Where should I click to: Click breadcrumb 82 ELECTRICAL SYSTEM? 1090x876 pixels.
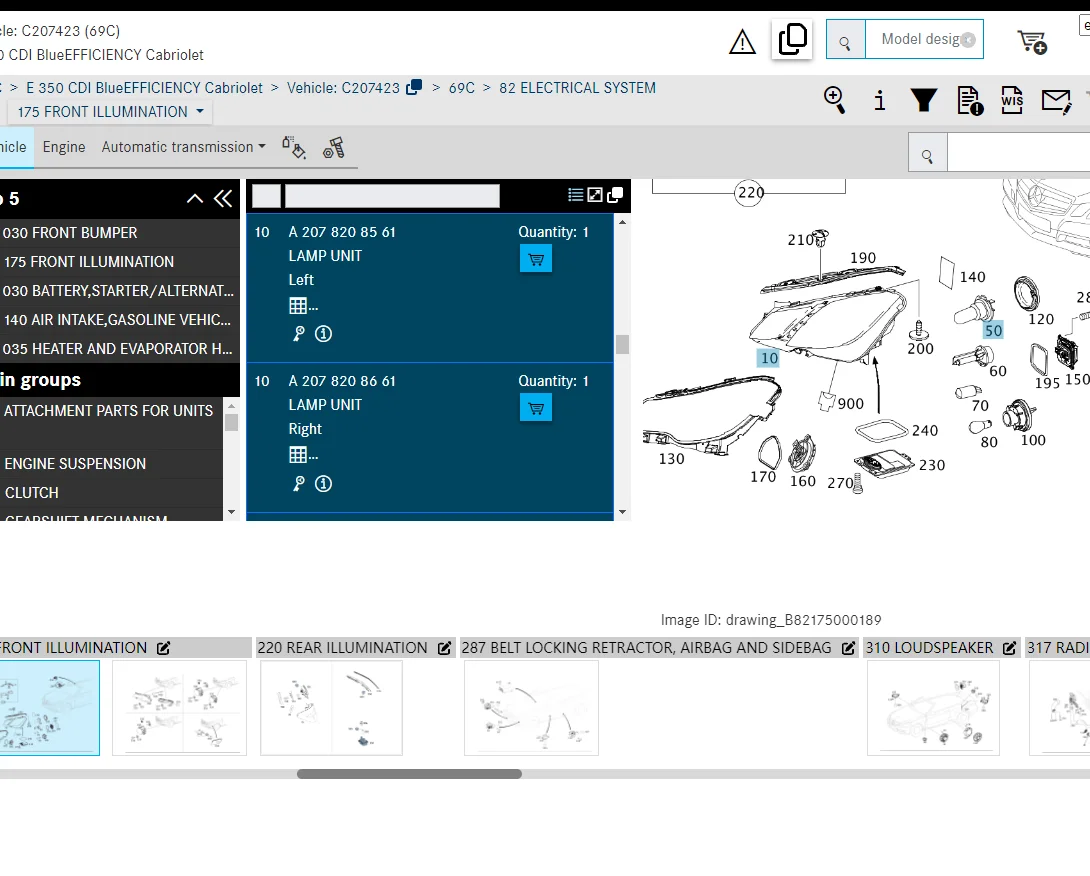pos(577,88)
